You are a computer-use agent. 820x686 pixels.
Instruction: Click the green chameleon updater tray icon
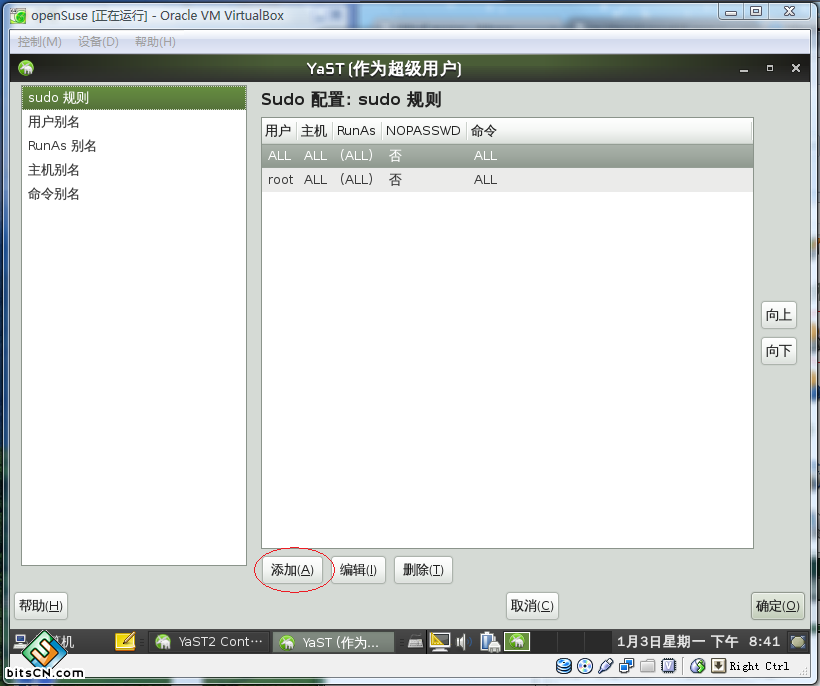(x=517, y=642)
